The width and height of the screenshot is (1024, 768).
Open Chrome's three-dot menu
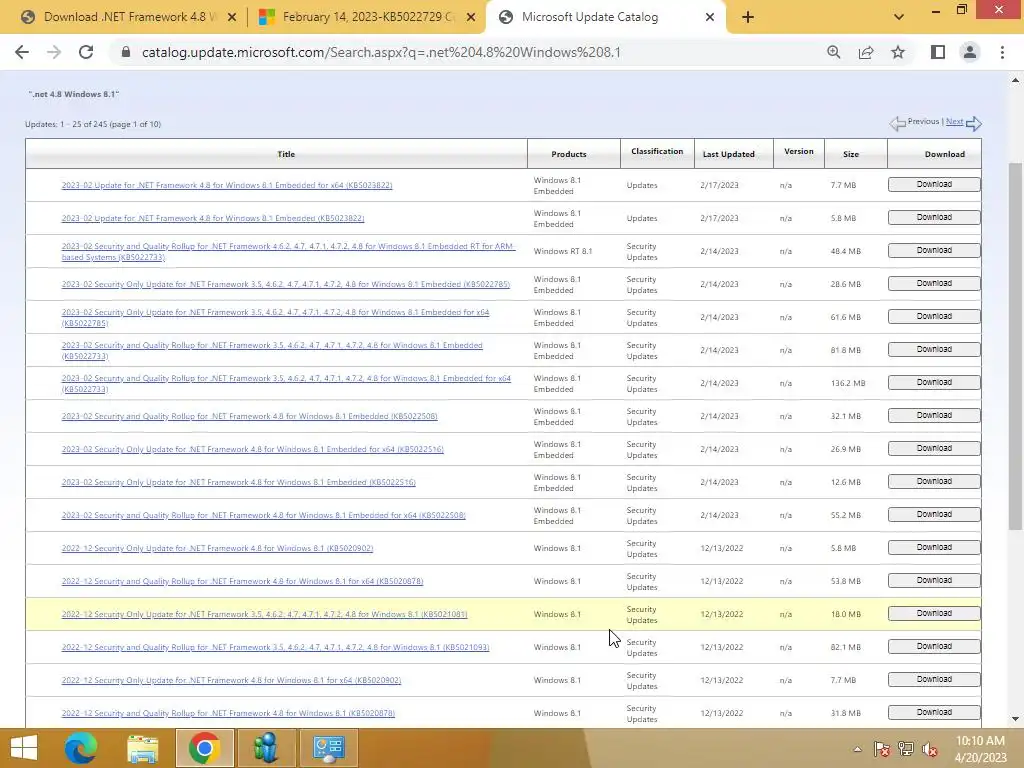[1002, 52]
